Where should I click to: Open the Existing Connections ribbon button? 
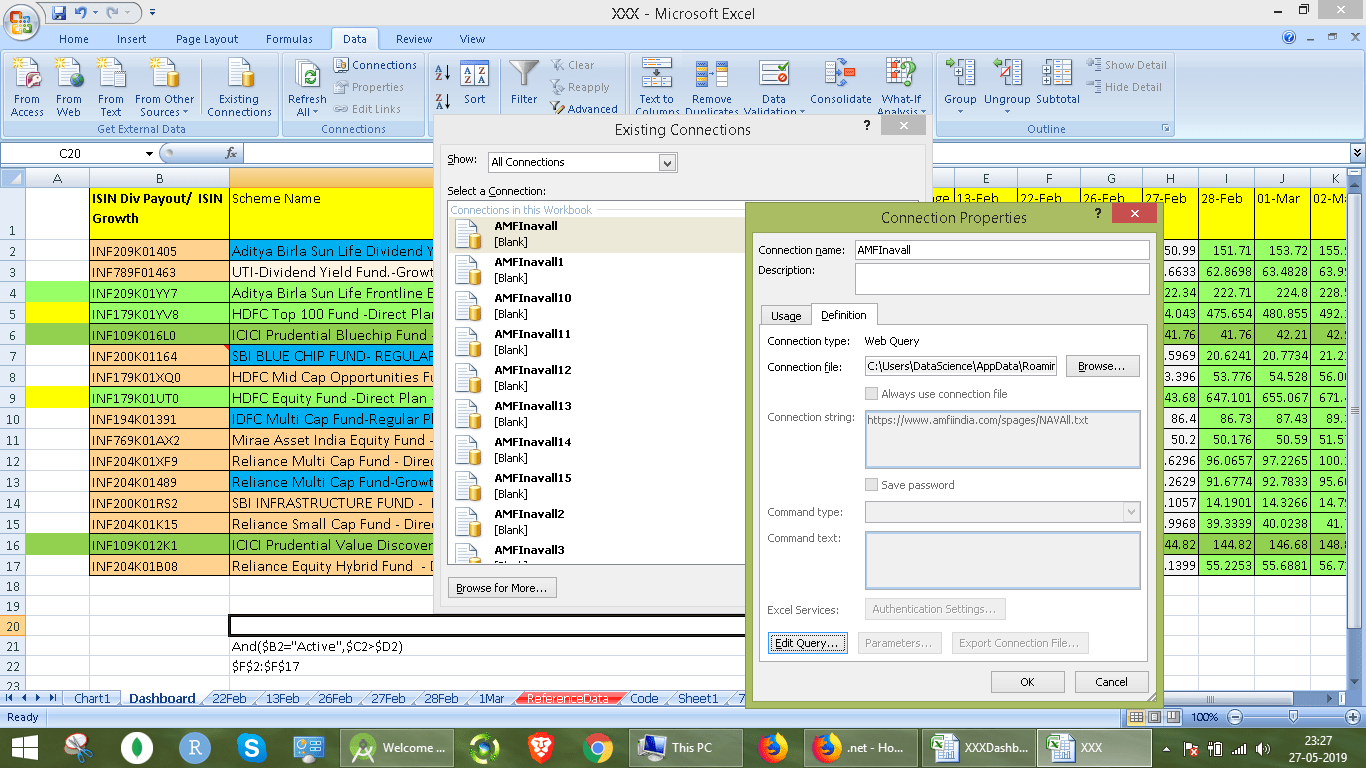pos(239,87)
